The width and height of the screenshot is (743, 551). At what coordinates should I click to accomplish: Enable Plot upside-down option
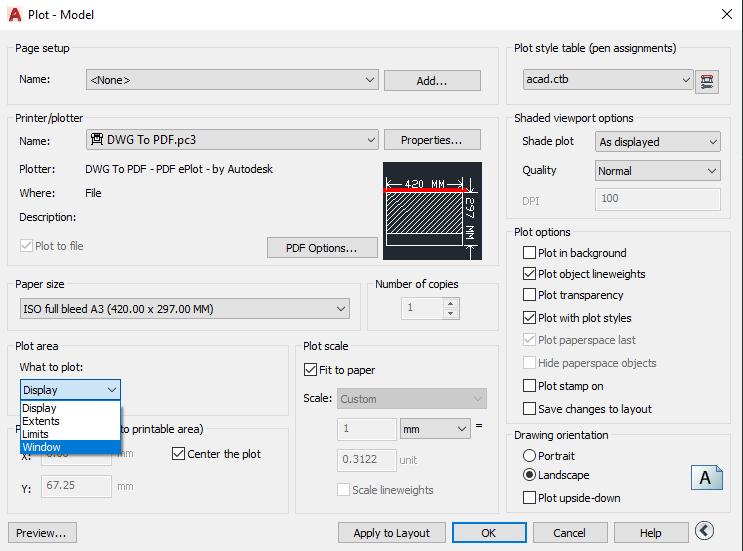point(529,497)
